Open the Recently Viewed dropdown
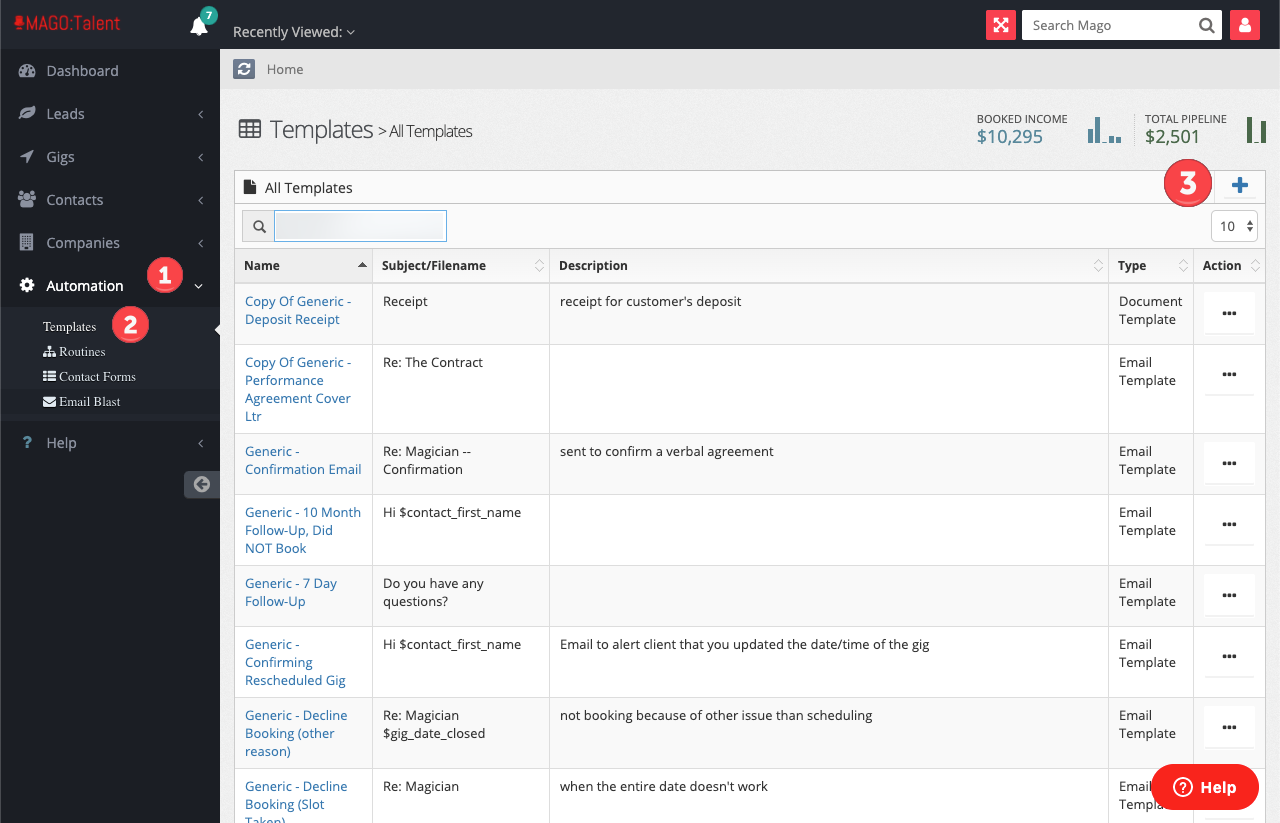The height and width of the screenshot is (823, 1280). tap(294, 32)
